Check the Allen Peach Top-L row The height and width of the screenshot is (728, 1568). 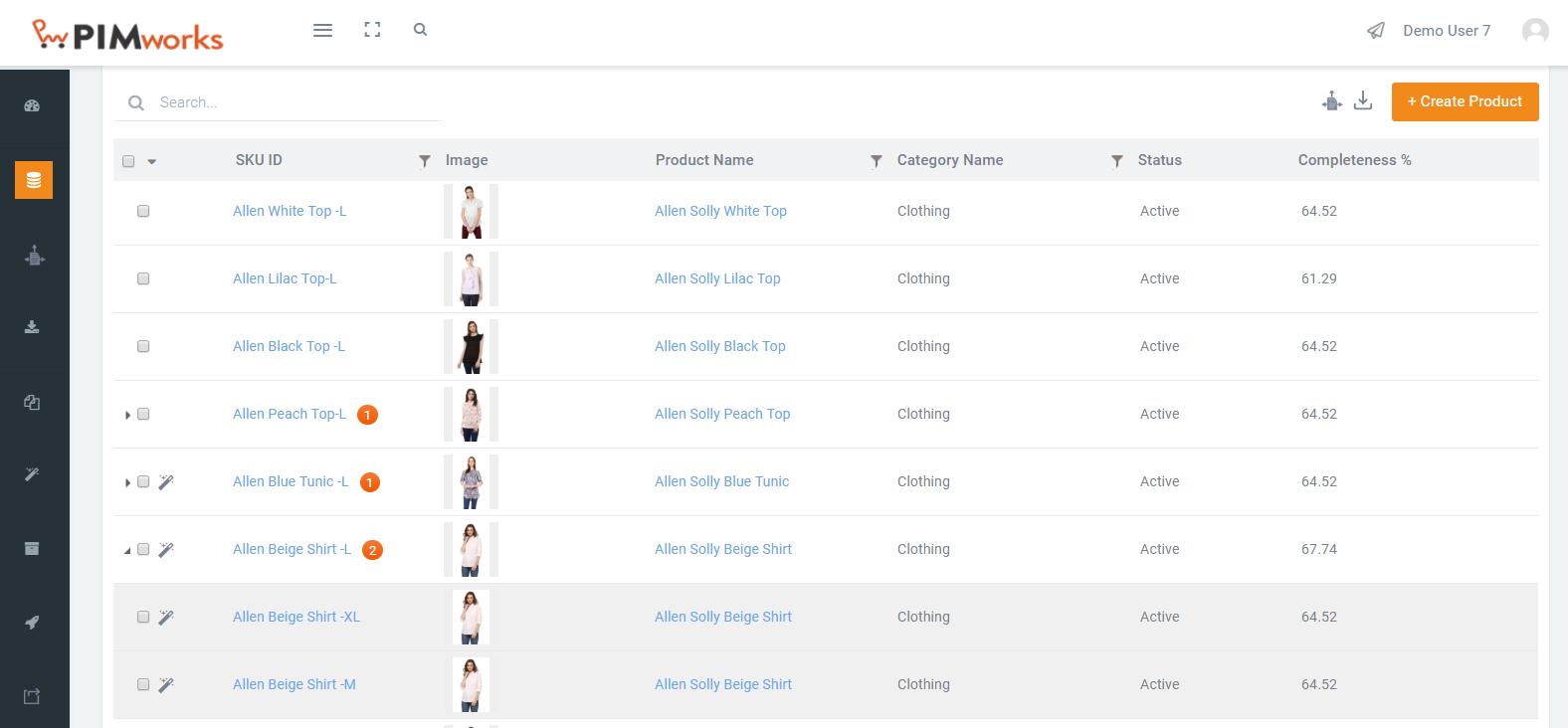coord(143,414)
